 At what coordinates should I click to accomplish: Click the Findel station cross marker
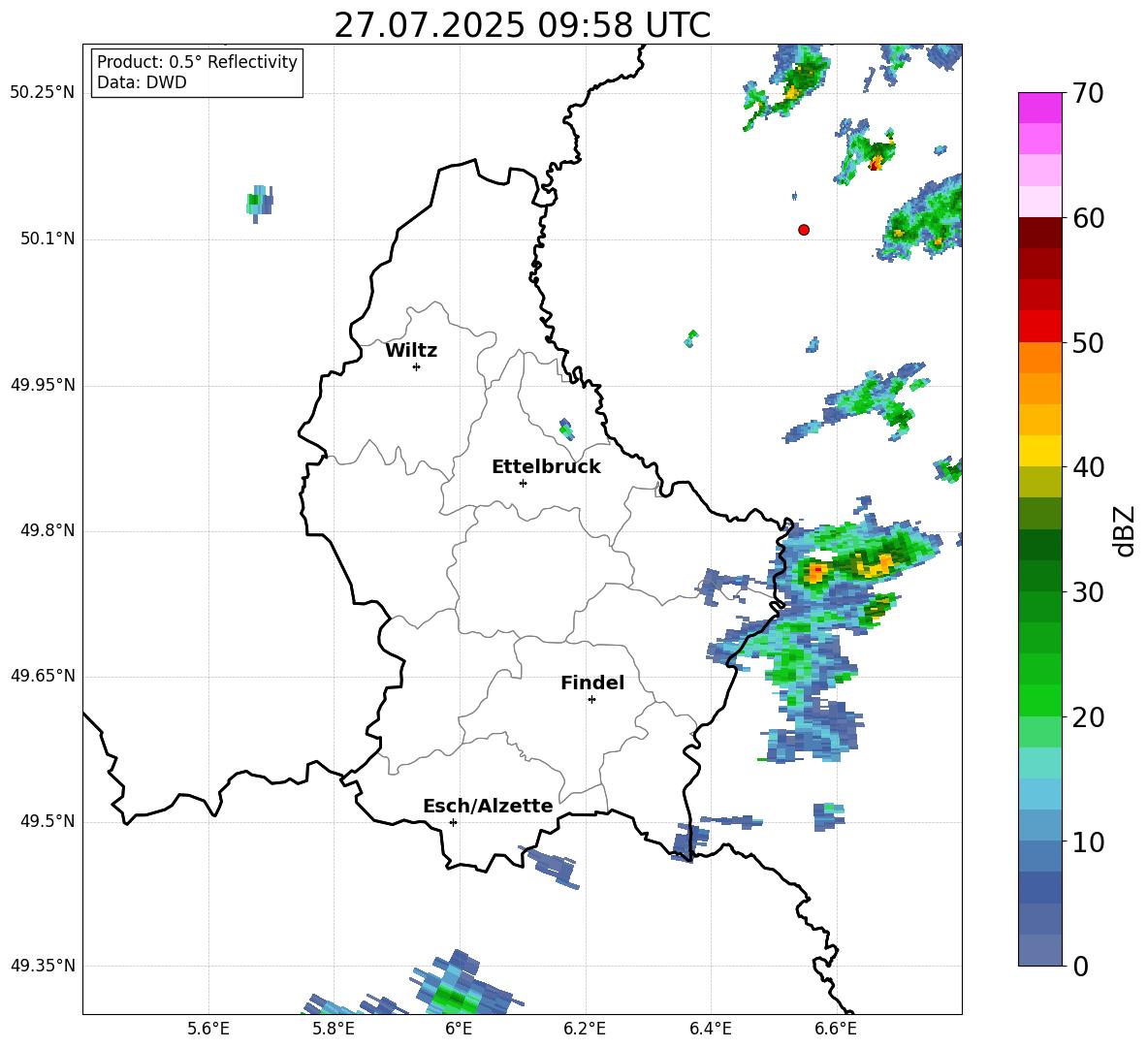point(591,700)
